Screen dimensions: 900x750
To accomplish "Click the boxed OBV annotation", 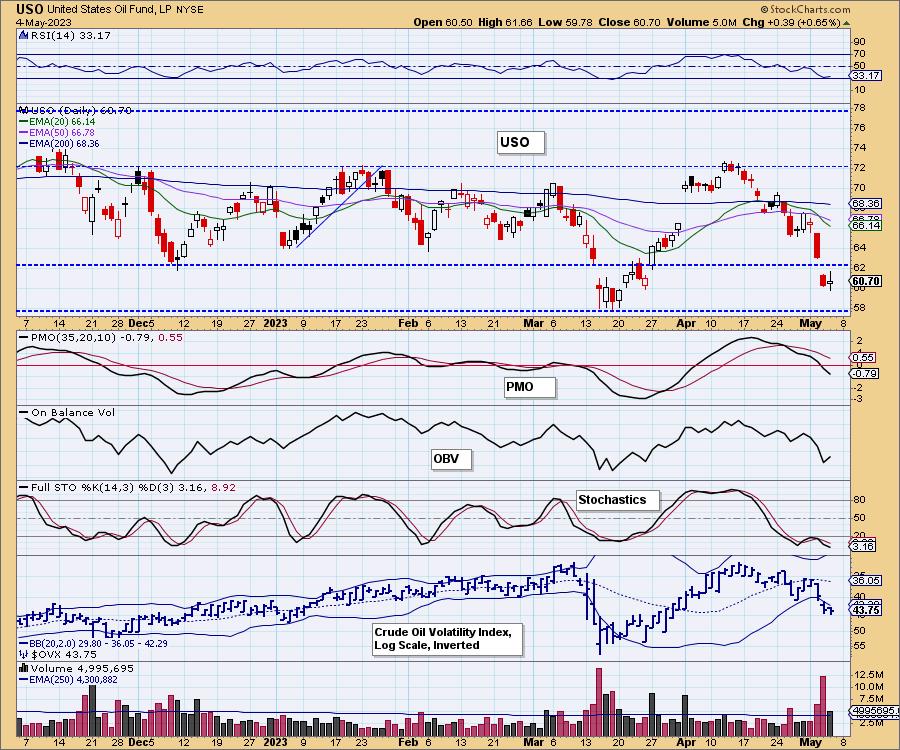I will click(451, 459).
